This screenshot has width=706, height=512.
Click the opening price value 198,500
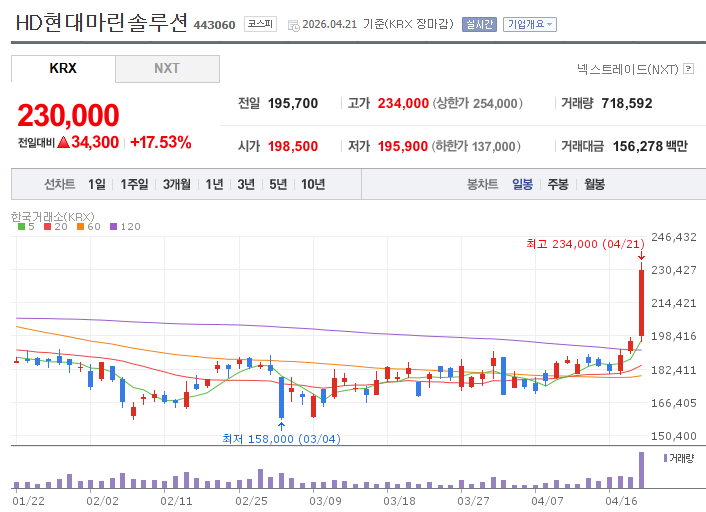[x=293, y=146]
